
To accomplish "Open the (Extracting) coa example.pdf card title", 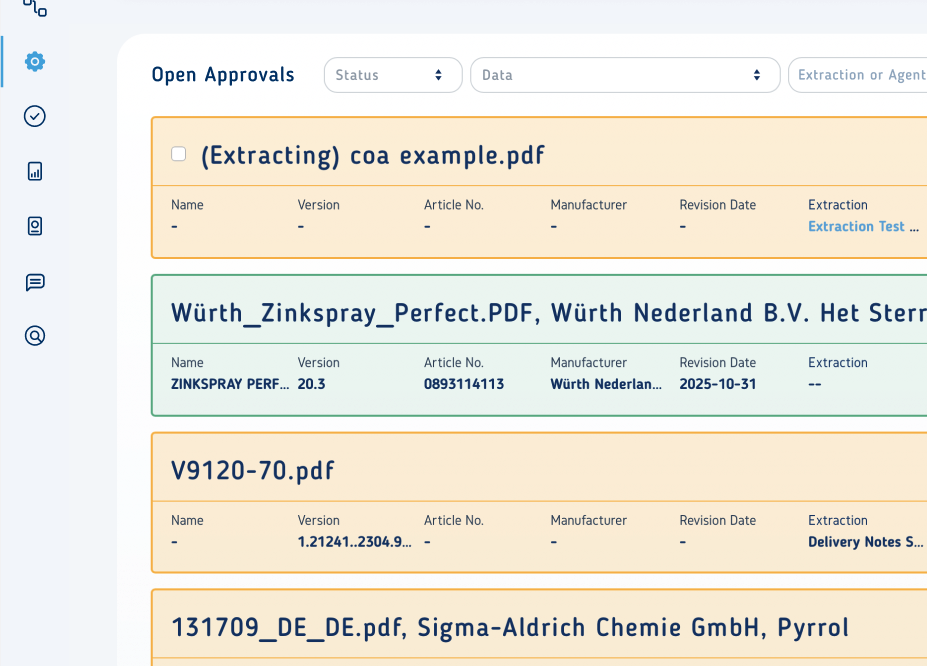I will click(x=372, y=155).
